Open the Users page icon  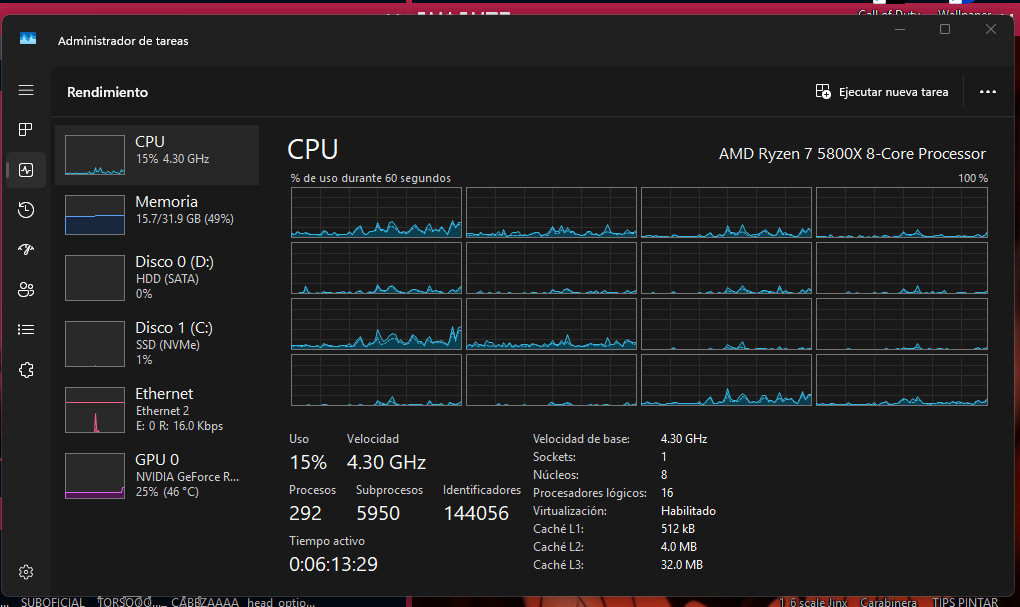[26, 290]
